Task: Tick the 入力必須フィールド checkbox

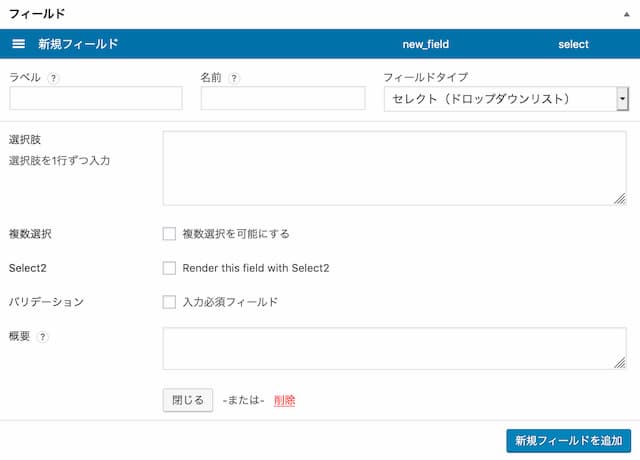Action: (x=169, y=302)
